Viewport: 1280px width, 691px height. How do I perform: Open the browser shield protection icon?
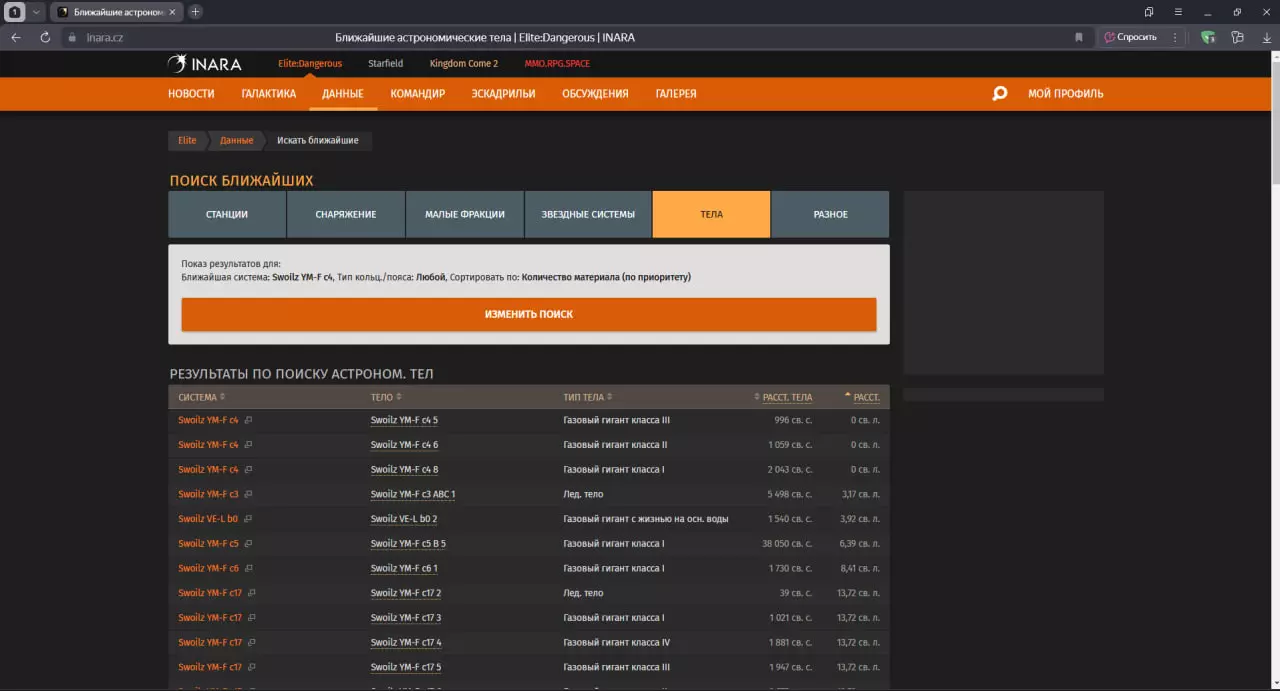[x=1208, y=37]
